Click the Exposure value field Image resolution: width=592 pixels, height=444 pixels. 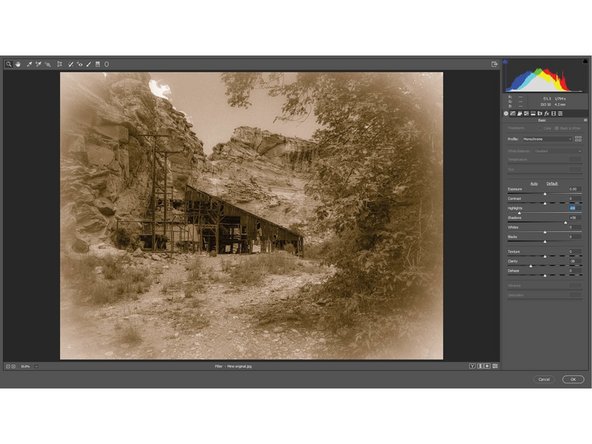pos(575,189)
